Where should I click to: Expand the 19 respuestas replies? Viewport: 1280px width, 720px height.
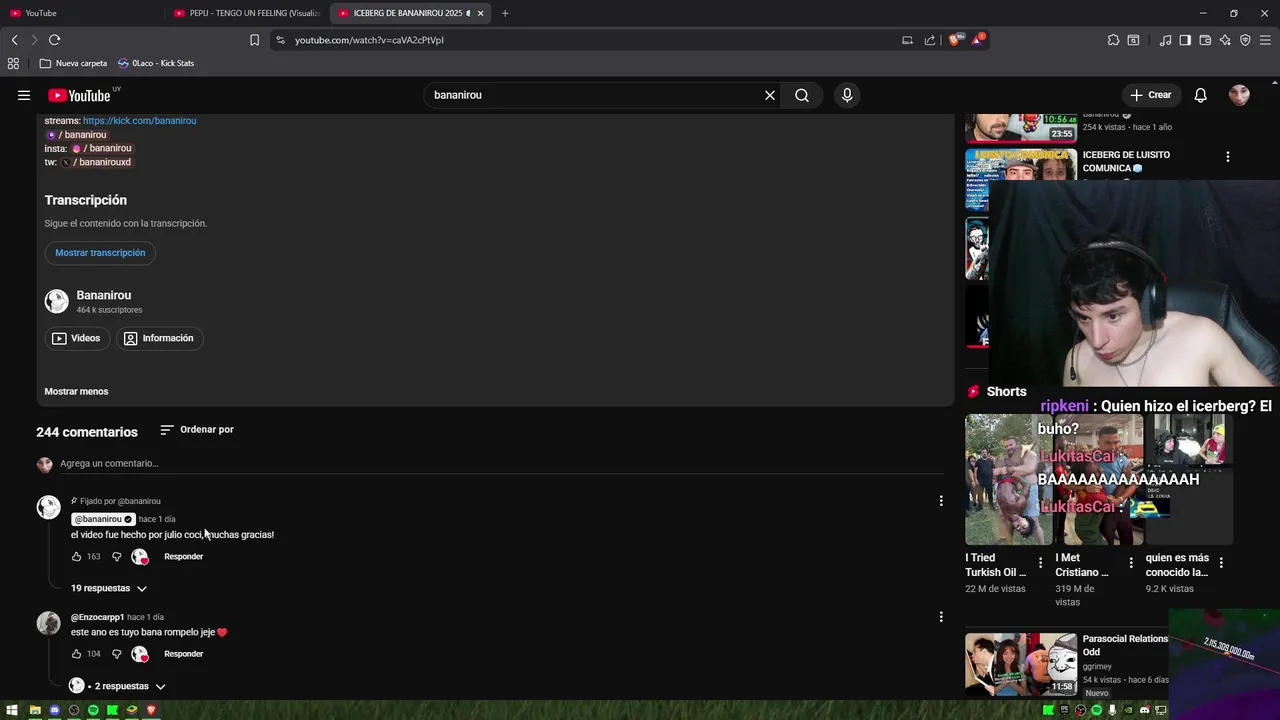point(109,589)
